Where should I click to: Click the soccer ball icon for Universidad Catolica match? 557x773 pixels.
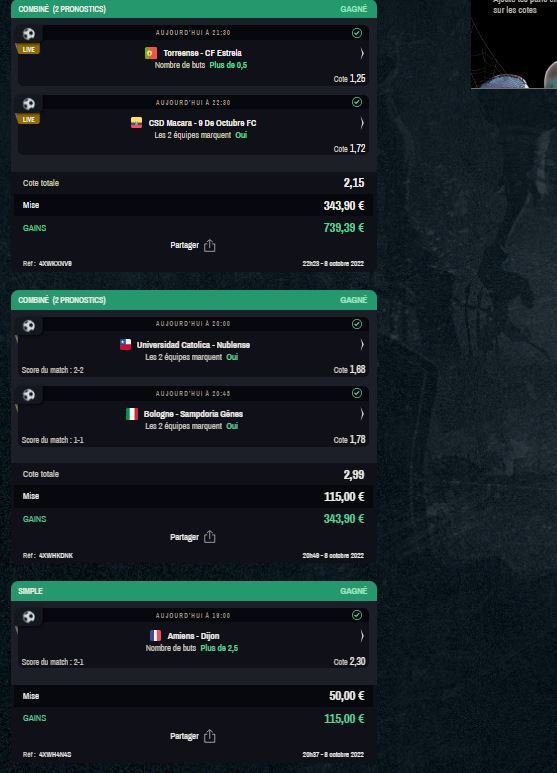(x=29, y=325)
